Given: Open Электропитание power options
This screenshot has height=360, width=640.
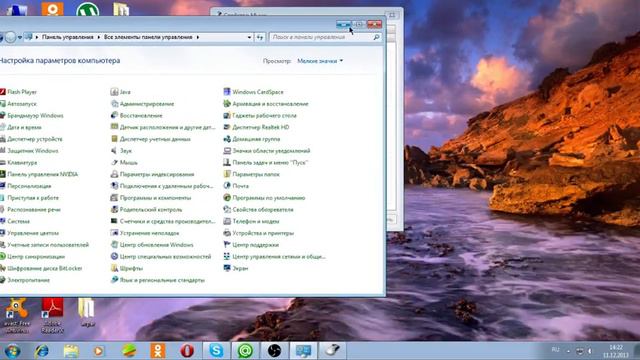Looking at the screenshot, I should pyautogui.click(x=25, y=280).
